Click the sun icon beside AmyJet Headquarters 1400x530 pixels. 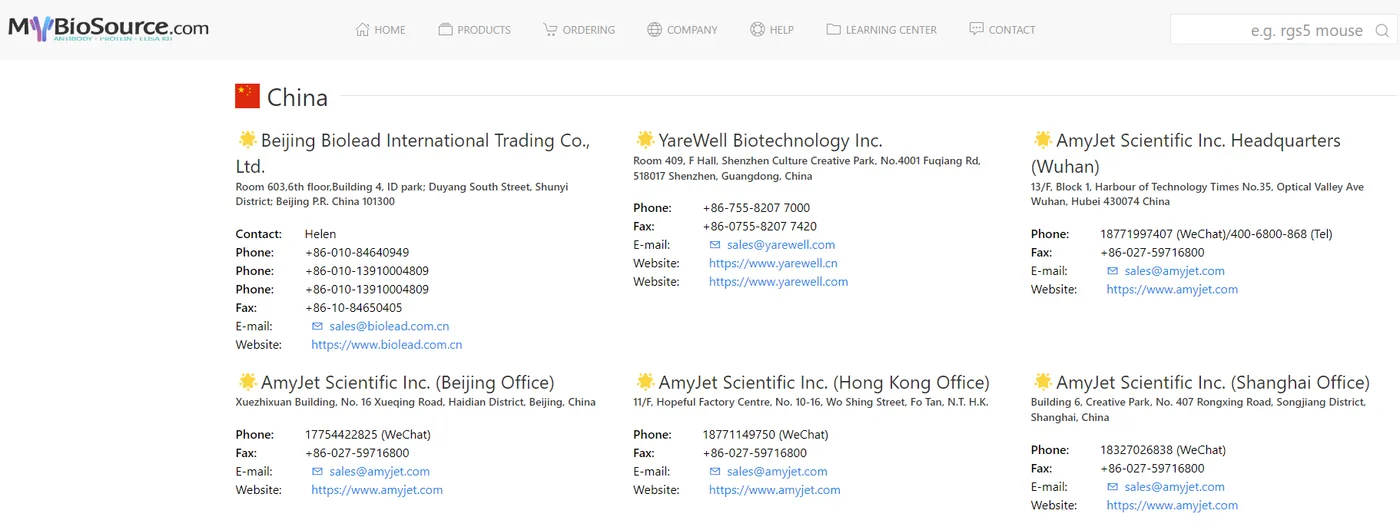(1043, 140)
